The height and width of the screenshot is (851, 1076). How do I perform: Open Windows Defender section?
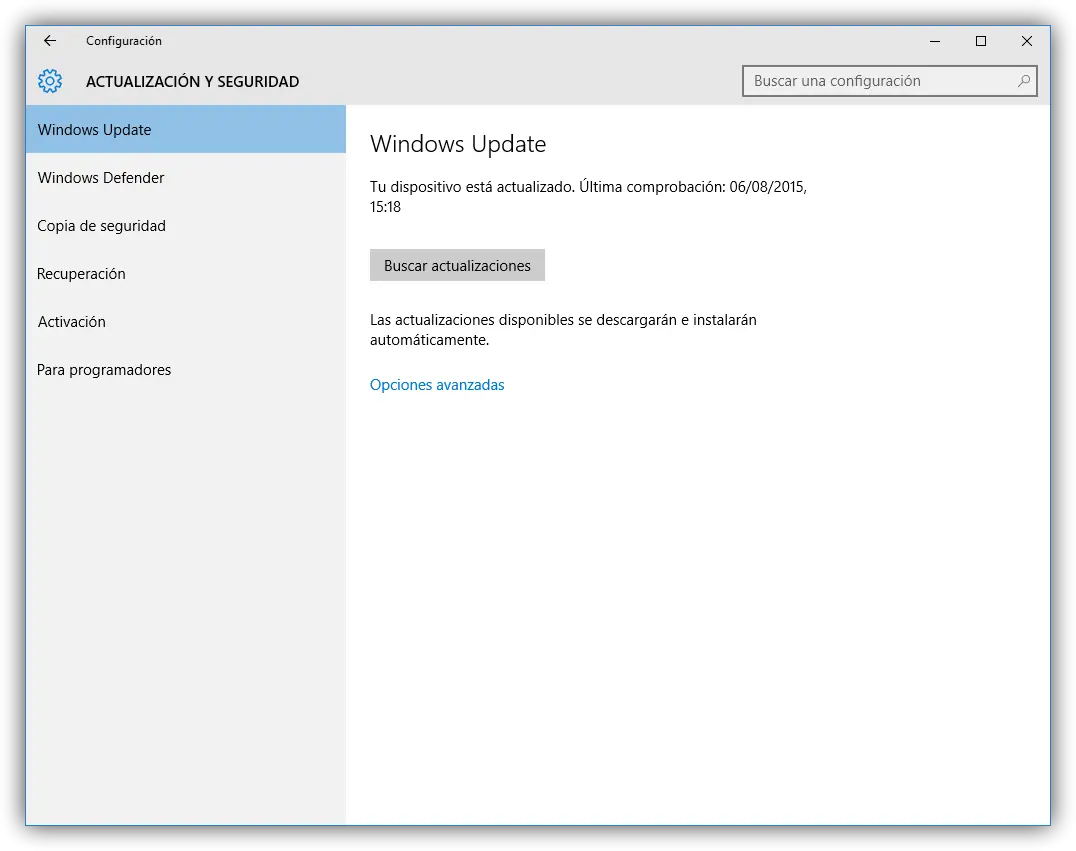(185, 177)
